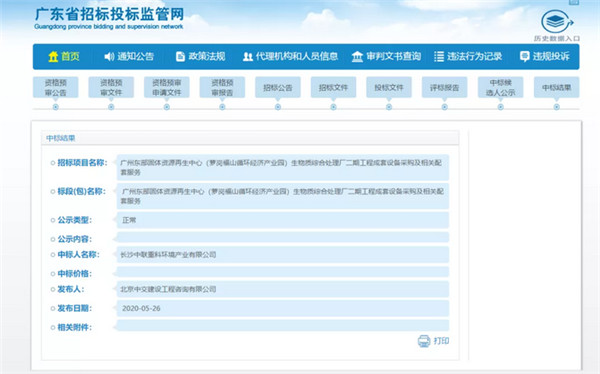Click the 相关附件 label
The image size is (600, 374).
[x=75, y=327]
